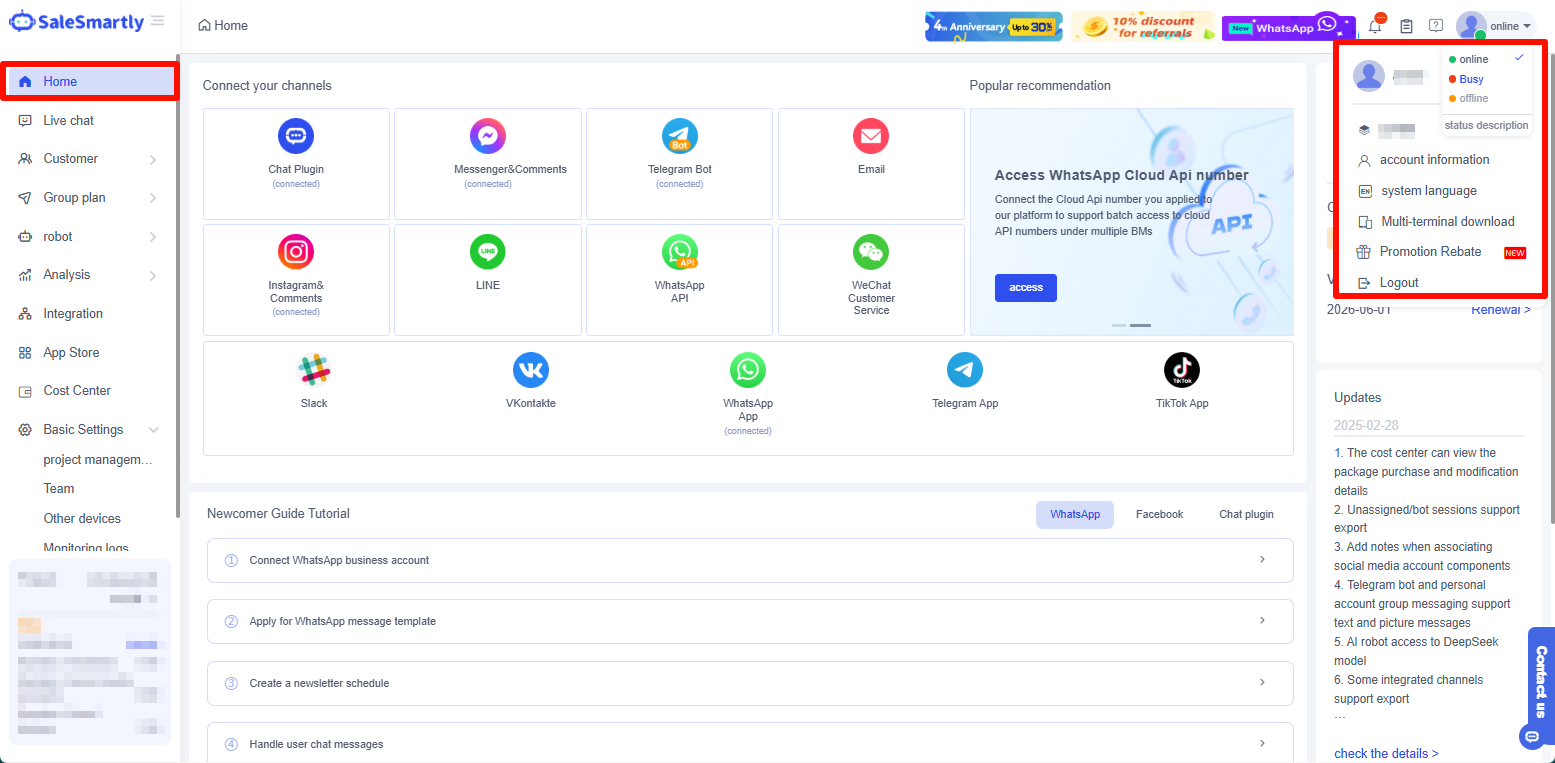Choose the Email channel
Screen dimensions: 1555x763
[x=871, y=164]
